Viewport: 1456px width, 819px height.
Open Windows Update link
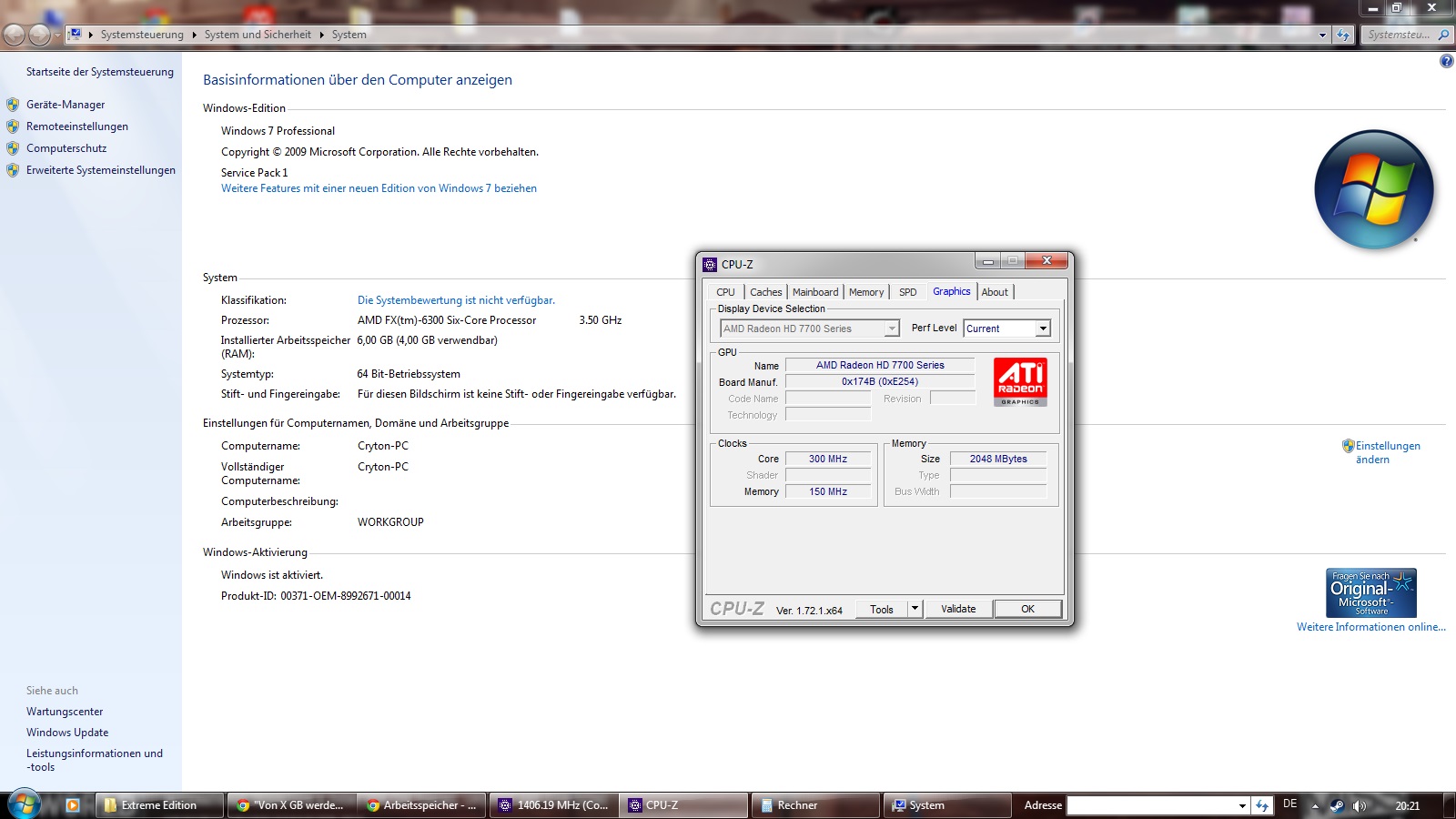pyautogui.click(x=67, y=733)
